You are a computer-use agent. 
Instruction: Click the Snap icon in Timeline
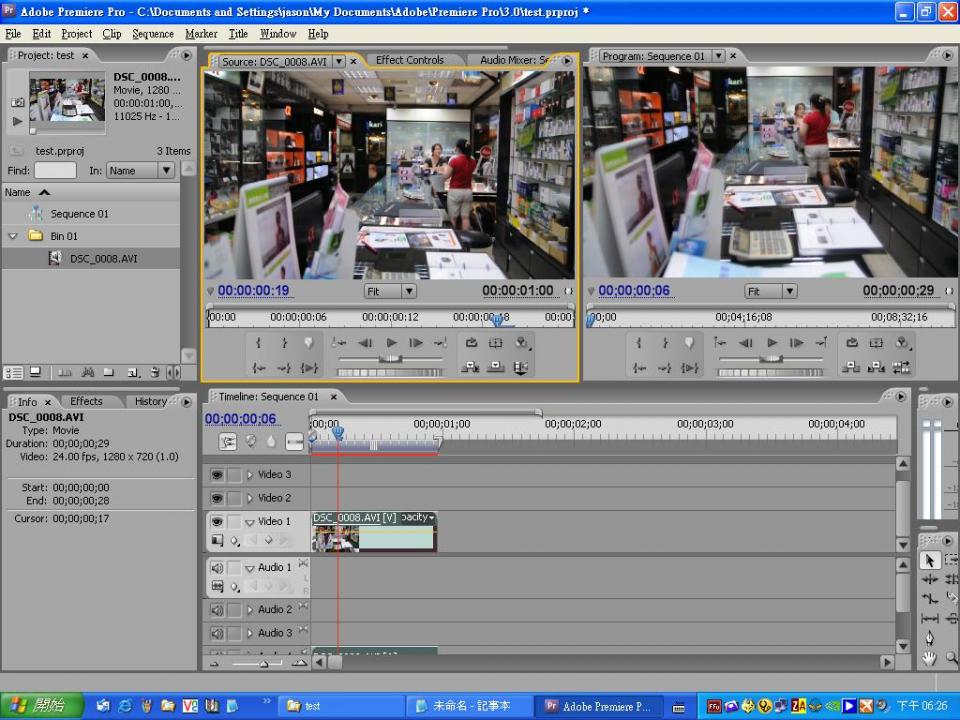pyautogui.click(x=228, y=441)
